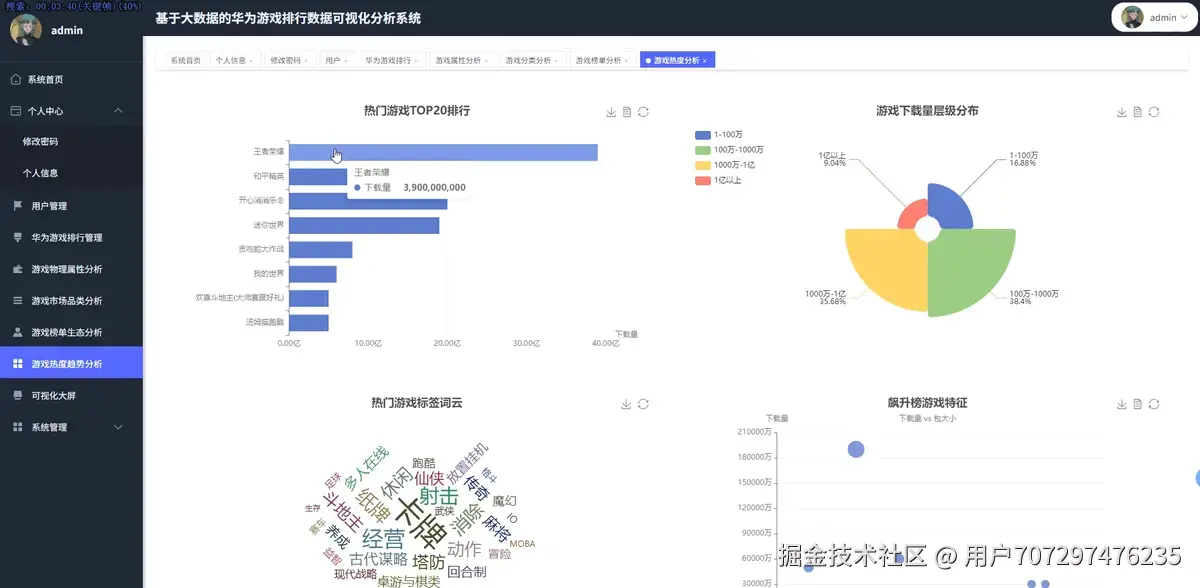Toggle the 1000万-1亿 legend series
The height and width of the screenshot is (588, 1200).
(725, 165)
